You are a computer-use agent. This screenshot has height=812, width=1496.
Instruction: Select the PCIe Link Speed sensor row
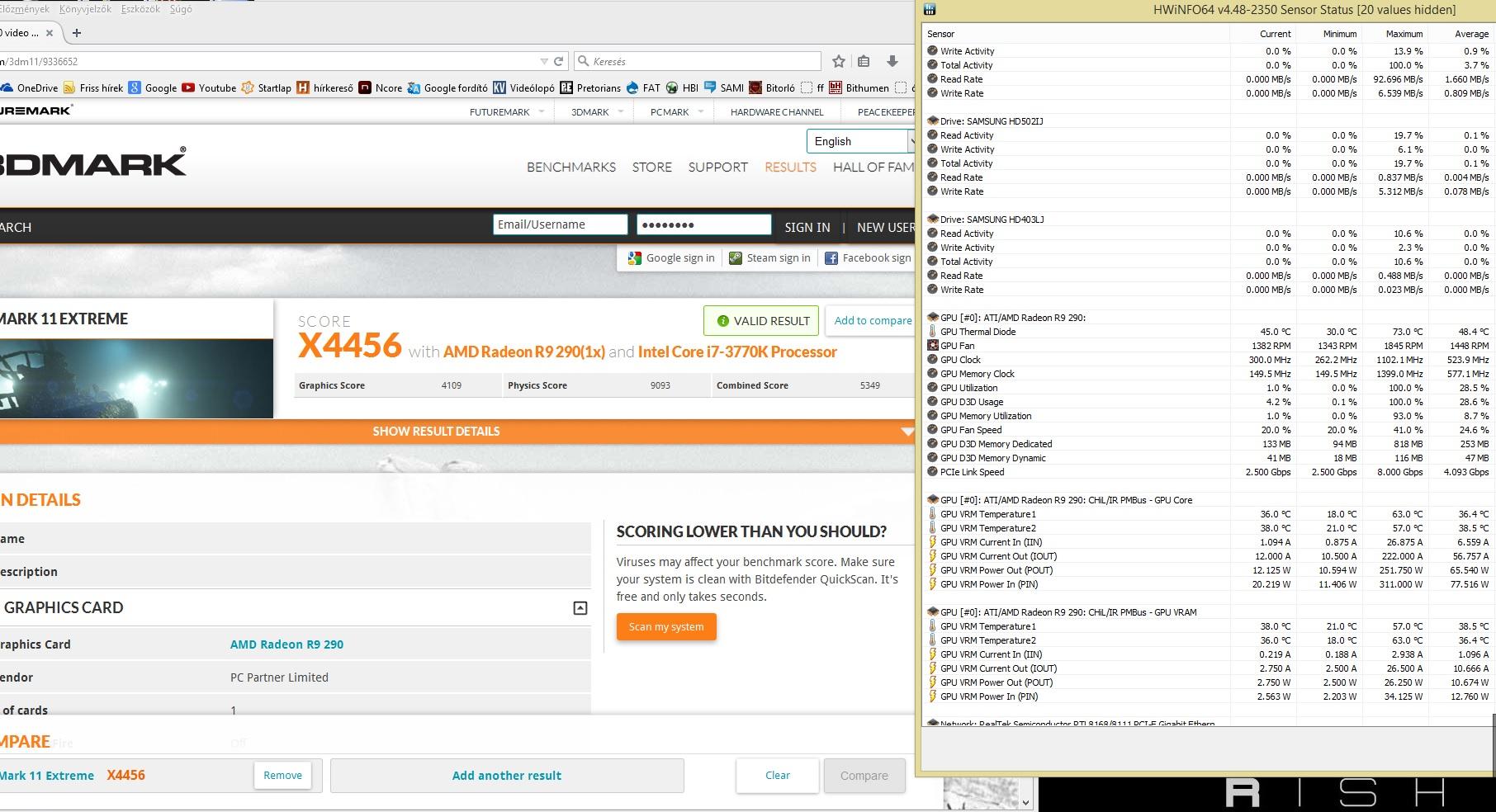(1209, 472)
